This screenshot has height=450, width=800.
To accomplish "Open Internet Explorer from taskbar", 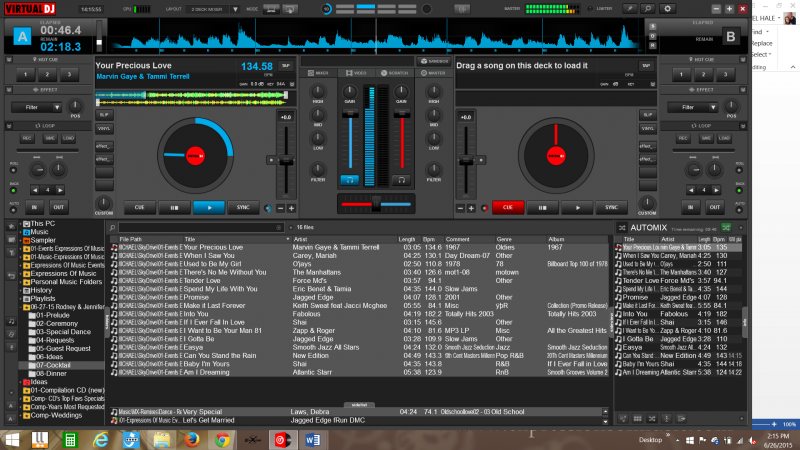I will pos(101,439).
